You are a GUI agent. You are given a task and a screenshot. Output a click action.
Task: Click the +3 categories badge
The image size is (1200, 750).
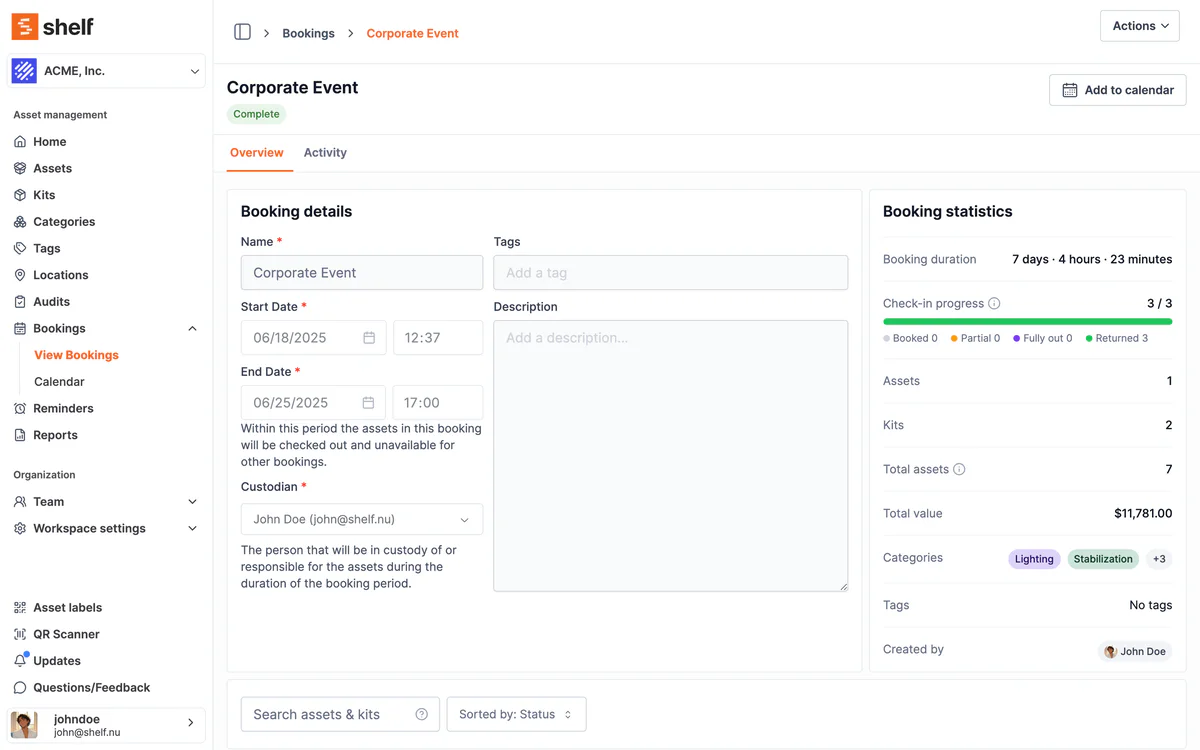1159,559
